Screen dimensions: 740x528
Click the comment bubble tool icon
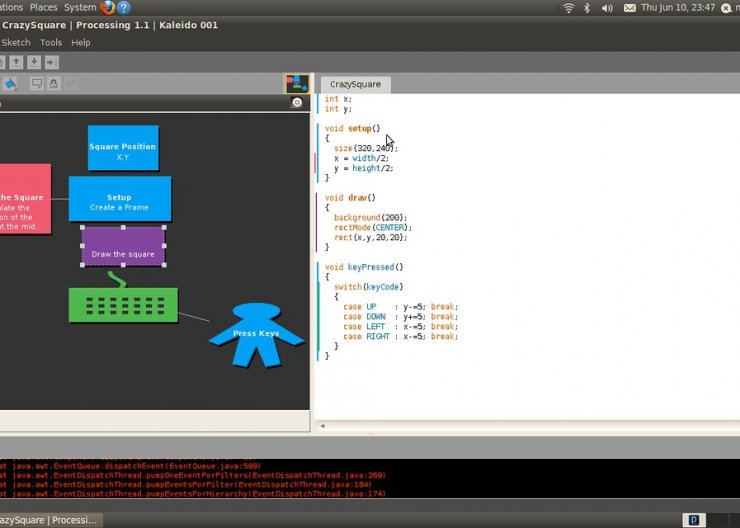(x=36, y=84)
